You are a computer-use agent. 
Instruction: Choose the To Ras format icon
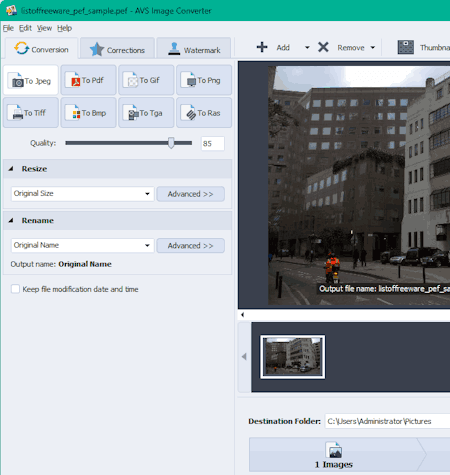click(191, 113)
